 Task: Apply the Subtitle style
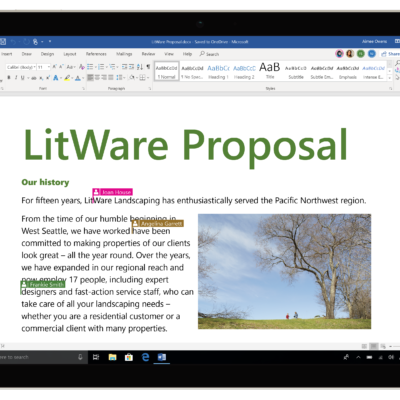[296, 71]
